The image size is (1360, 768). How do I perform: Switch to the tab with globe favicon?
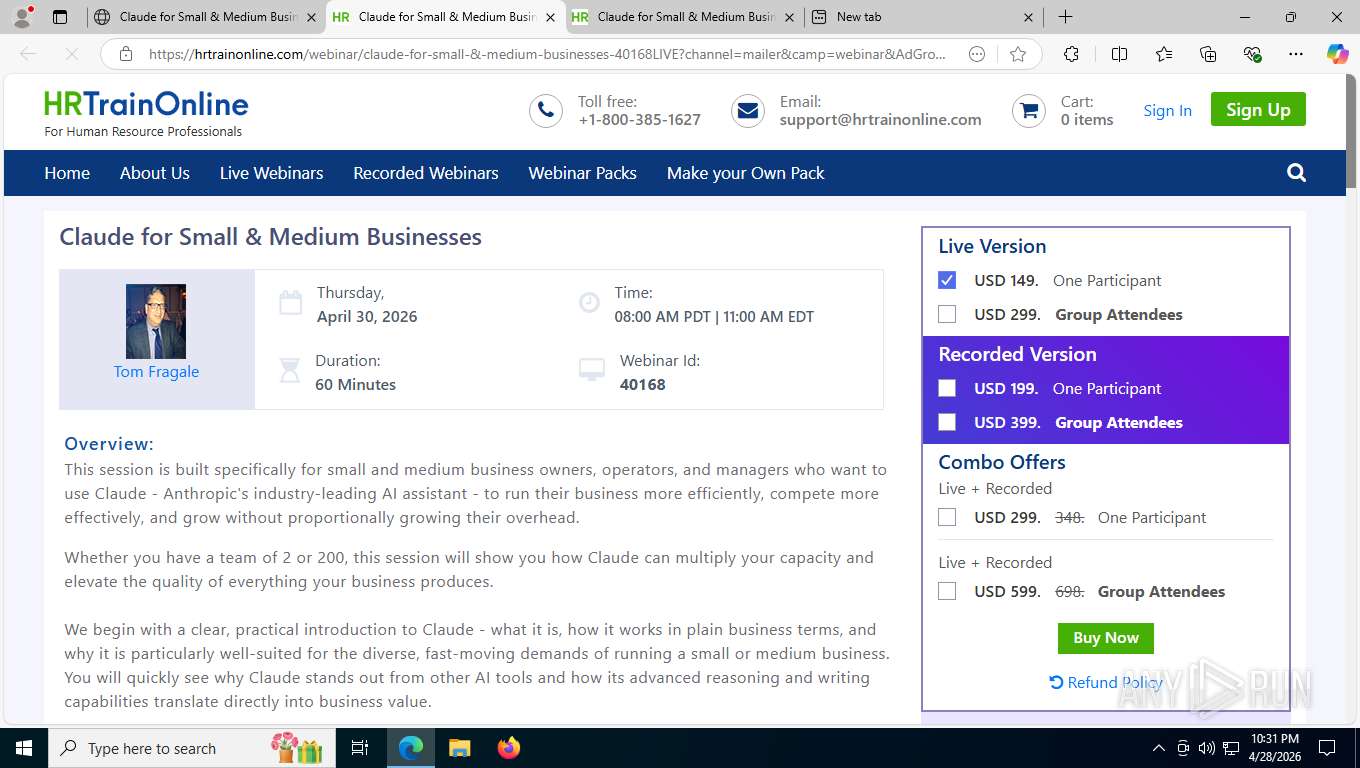click(204, 17)
